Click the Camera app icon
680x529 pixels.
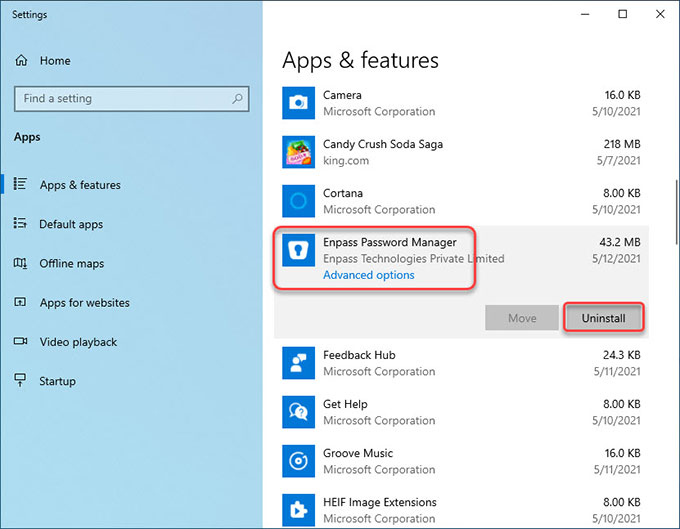(x=298, y=103)
